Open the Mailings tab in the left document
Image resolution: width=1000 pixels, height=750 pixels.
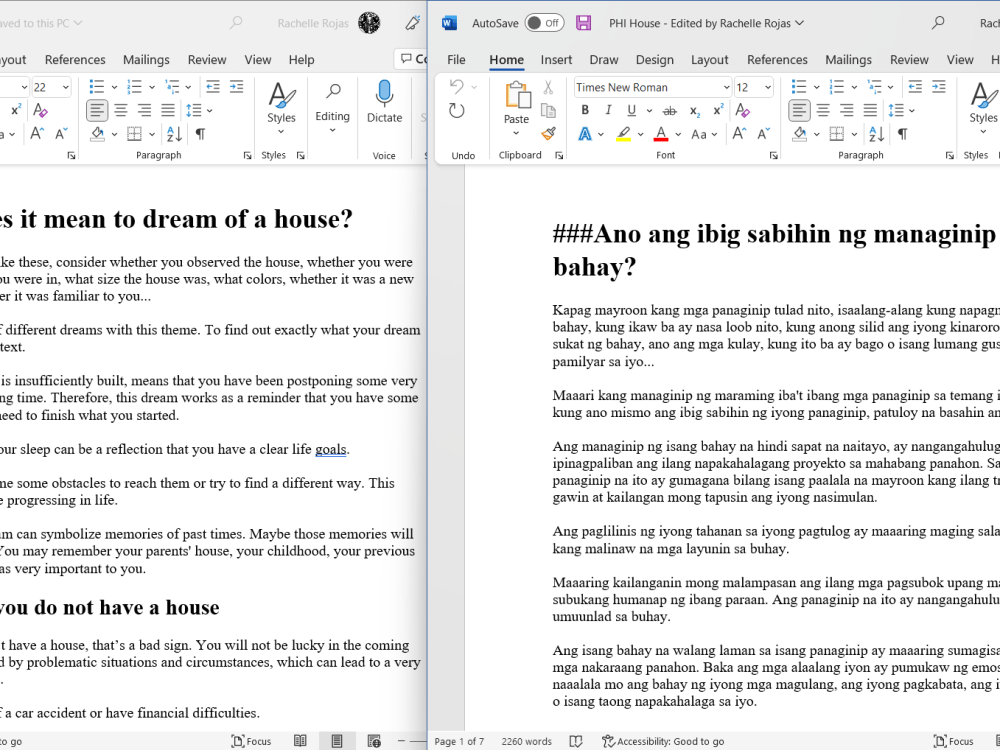[x=146, y=60]
